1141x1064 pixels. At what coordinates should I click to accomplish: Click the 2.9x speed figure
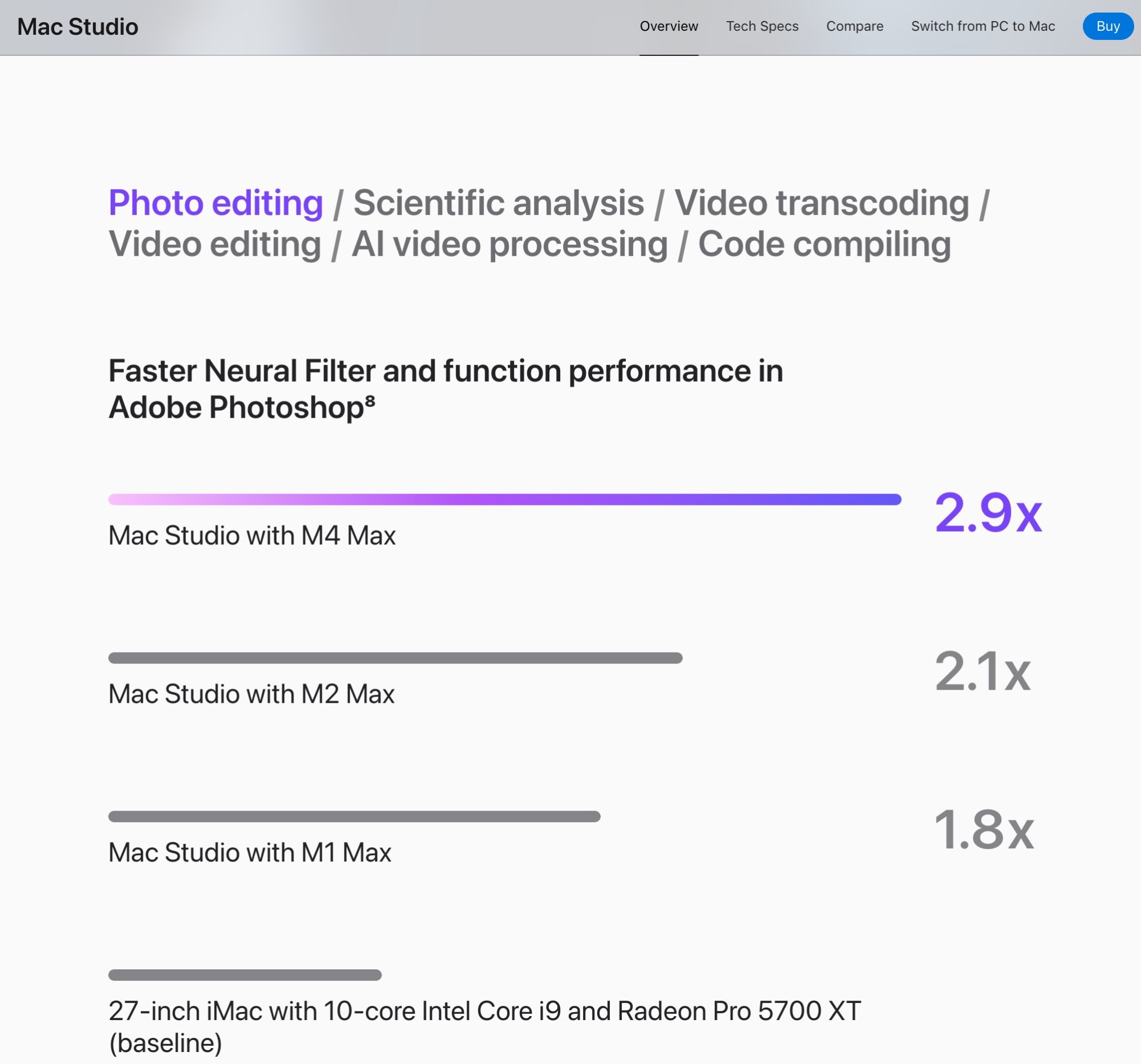click(988, 512)
